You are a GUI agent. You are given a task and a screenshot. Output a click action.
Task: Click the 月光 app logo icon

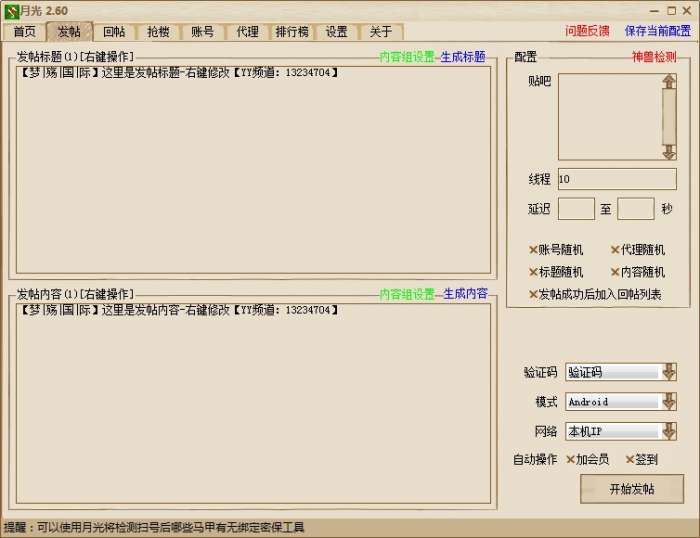(11, 11)
